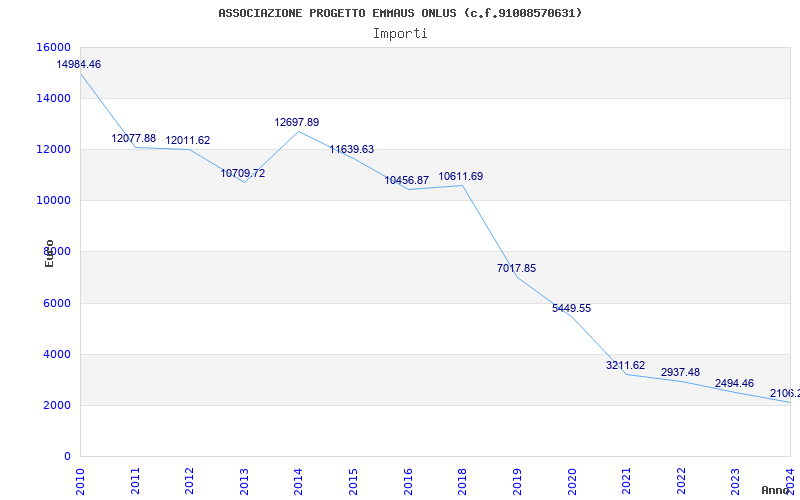Screen dimensions: 800x500
Task: Click the 12000 y-axis tick label
Action: point(54,149)
